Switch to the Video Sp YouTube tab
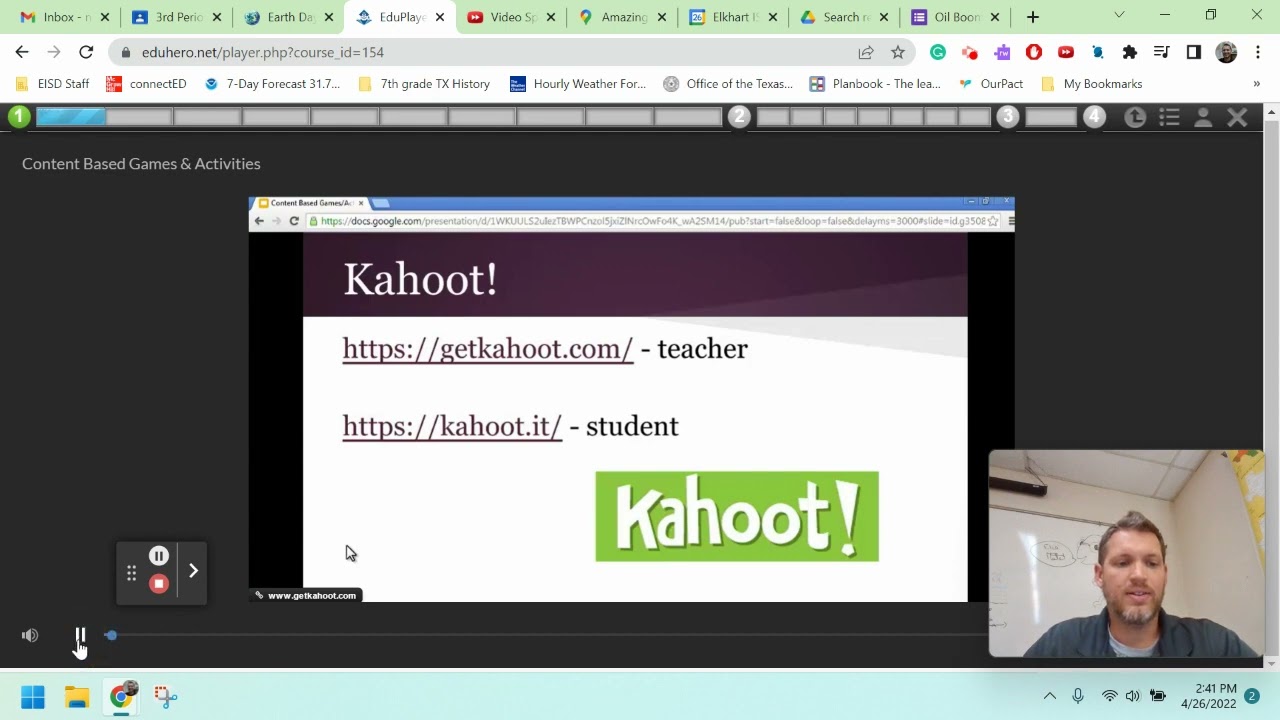Screen dimensions: 1280x720 [511, 17]
